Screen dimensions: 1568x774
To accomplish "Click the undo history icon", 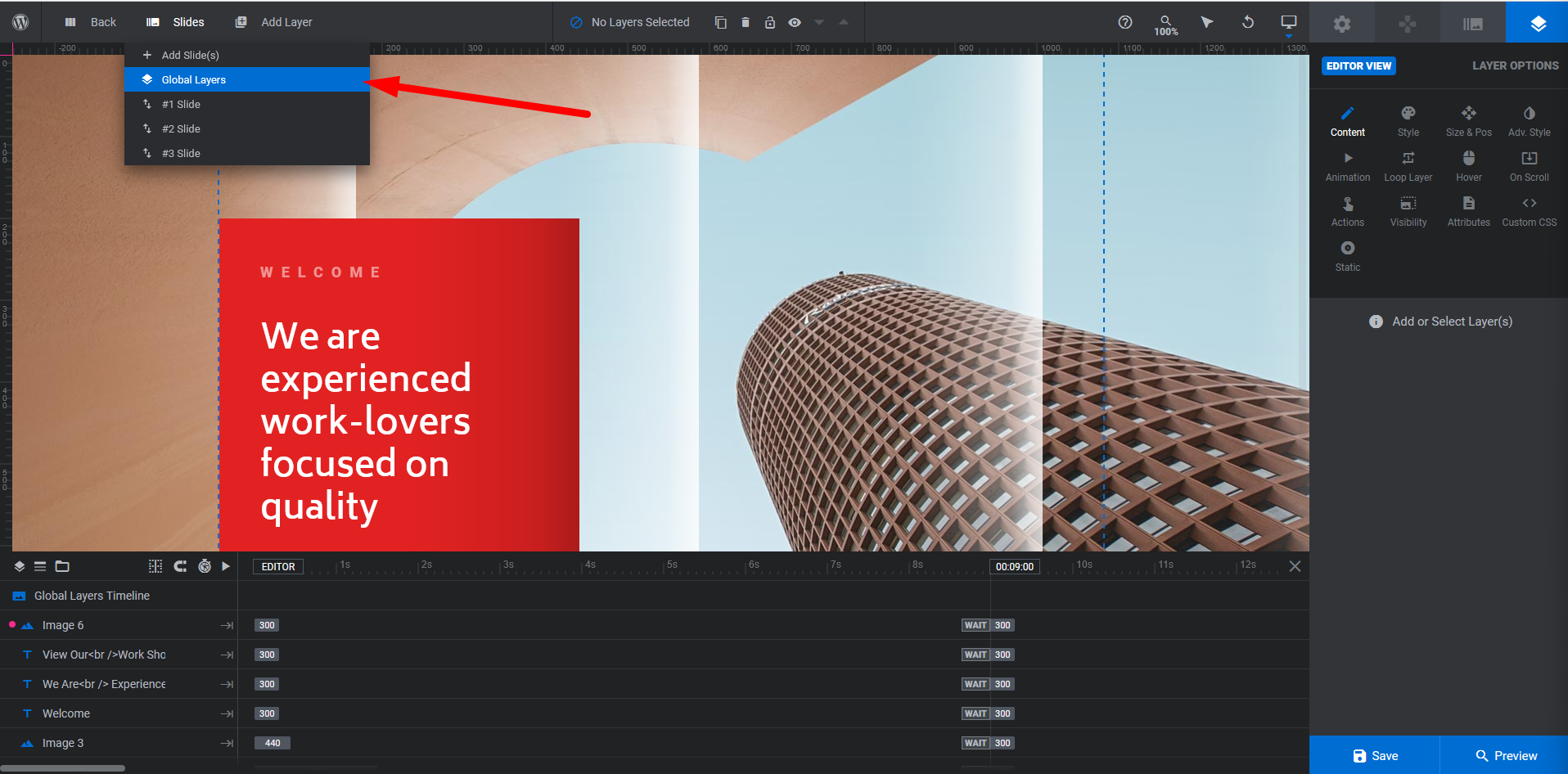I will [x=1248, y=22].
